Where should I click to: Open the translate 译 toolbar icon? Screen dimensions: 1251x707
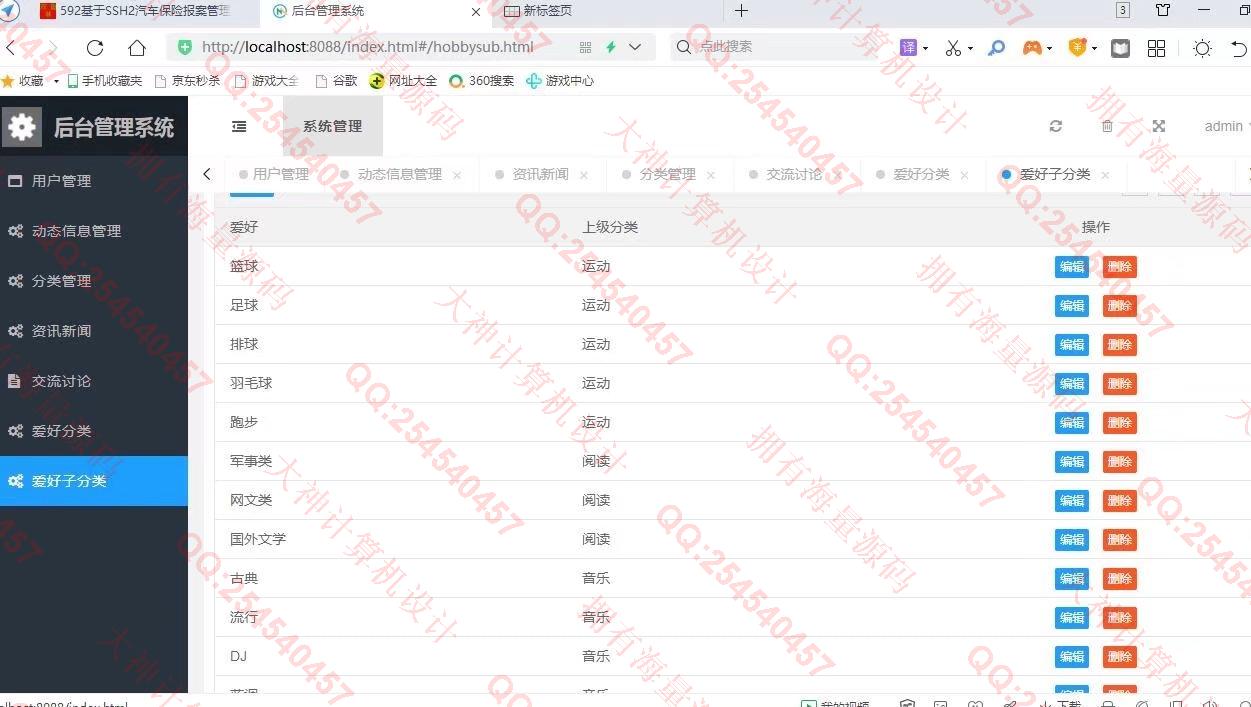pos(908,47)
